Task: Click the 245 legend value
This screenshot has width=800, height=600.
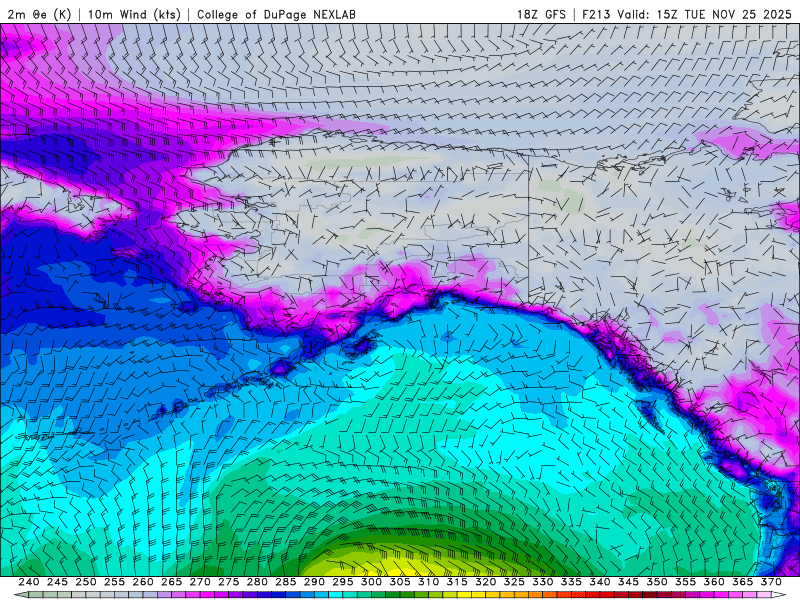Action: (x=57, y=582)
